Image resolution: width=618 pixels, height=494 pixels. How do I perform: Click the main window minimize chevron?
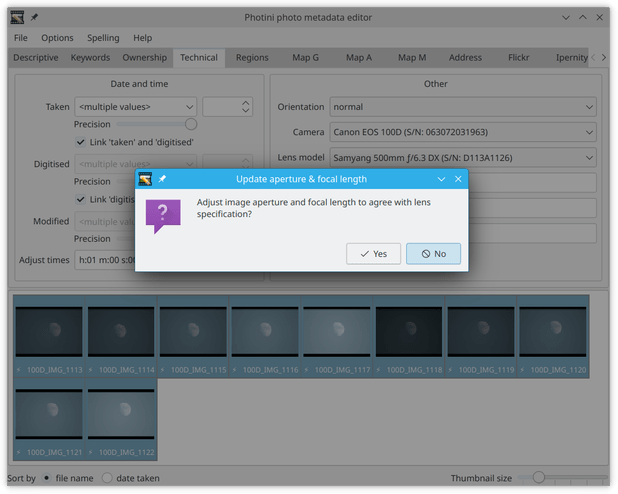566,17
